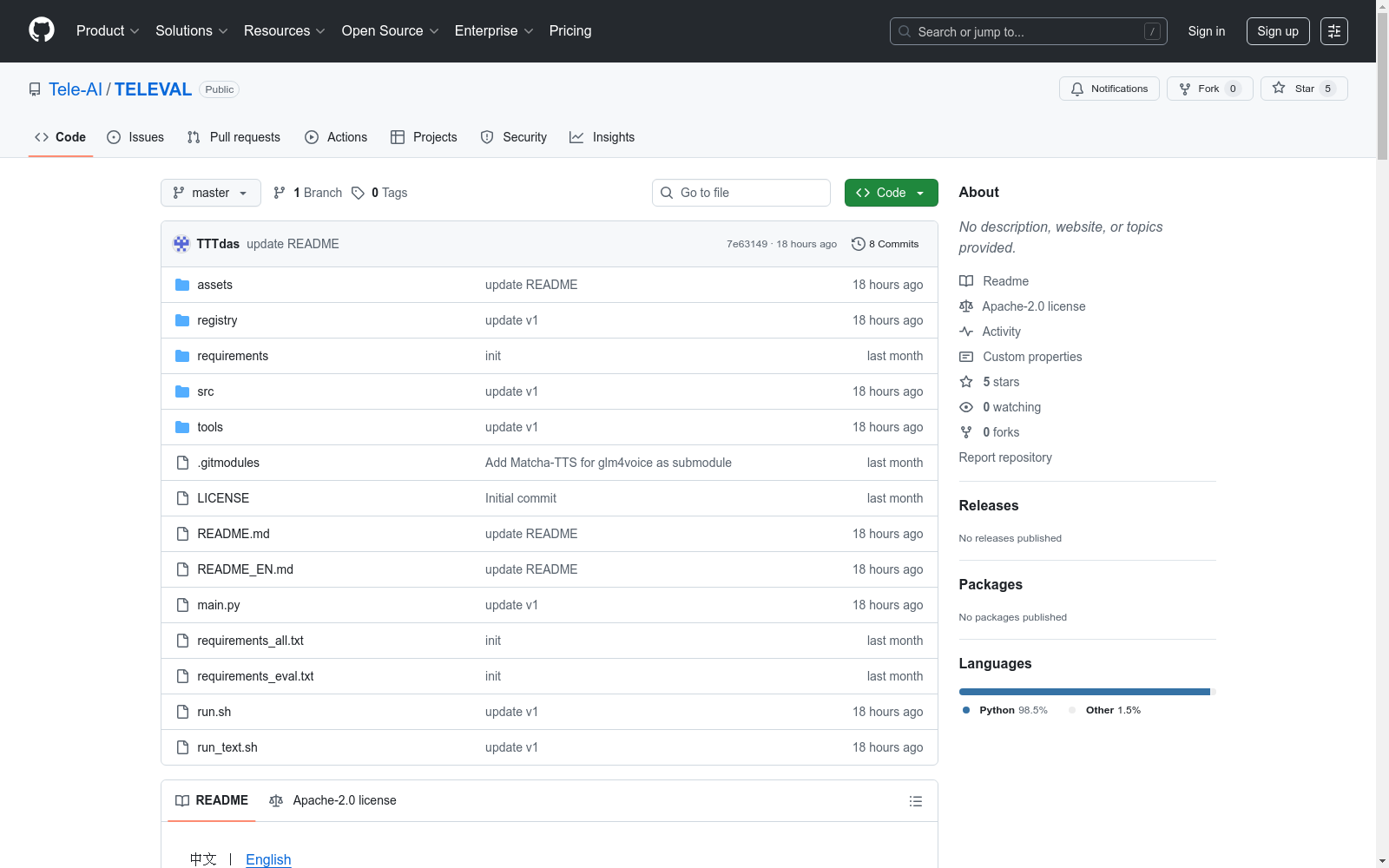Click the Tags label icon
Image resolution: width=1389 pixels, height=868 pixels.
tap(358, 193)
